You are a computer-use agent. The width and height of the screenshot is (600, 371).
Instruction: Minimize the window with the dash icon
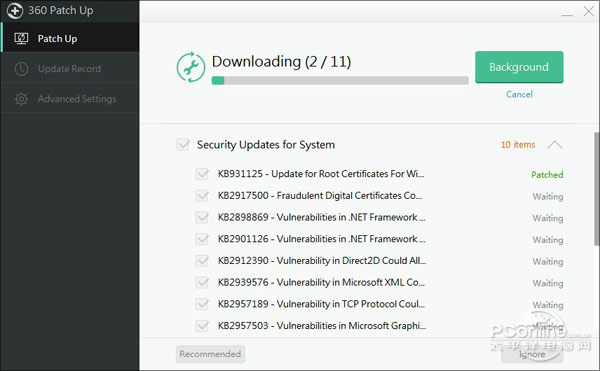567,15
